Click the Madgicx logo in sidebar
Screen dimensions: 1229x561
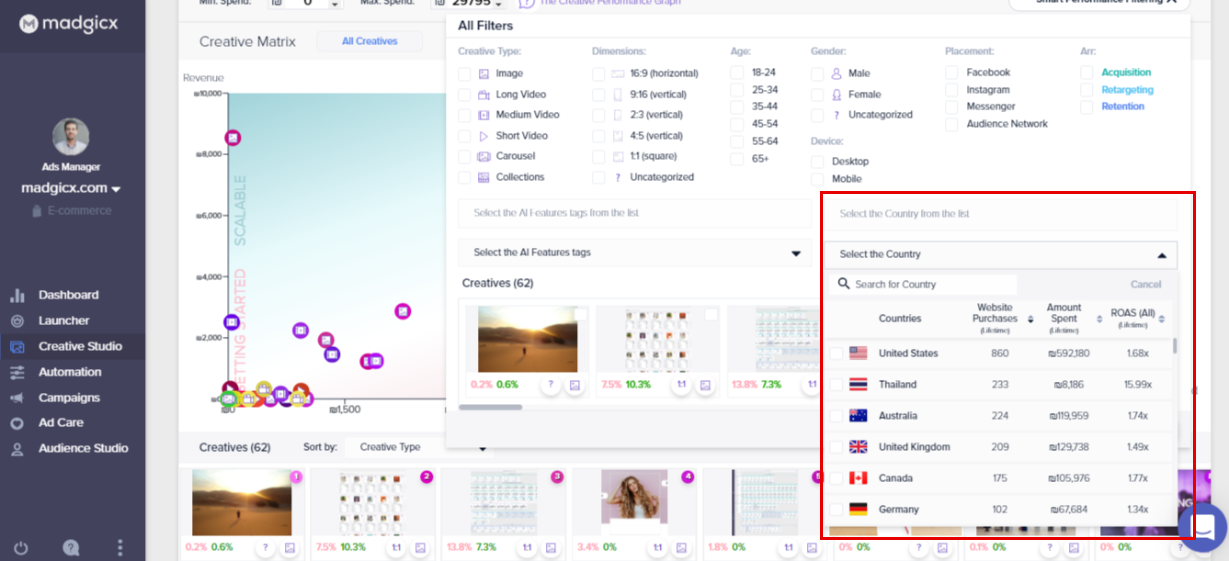pos(70,23)
